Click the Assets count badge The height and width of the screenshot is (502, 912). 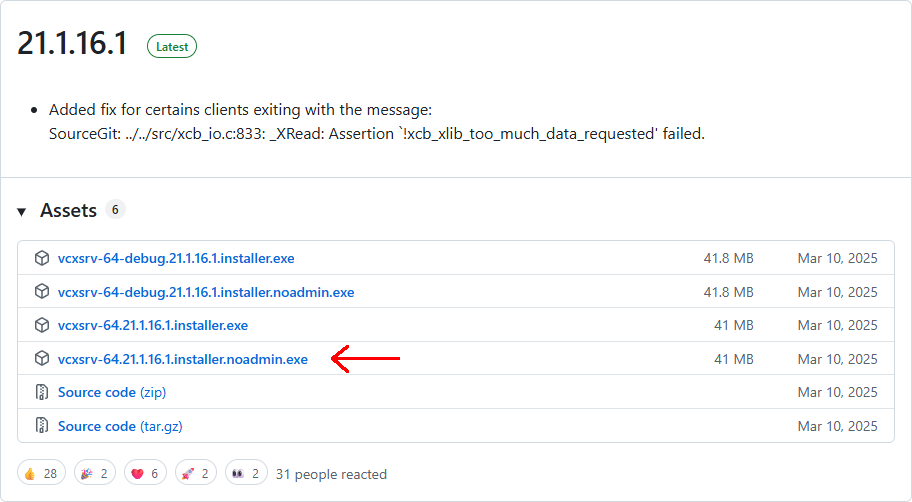coord(115,210)
